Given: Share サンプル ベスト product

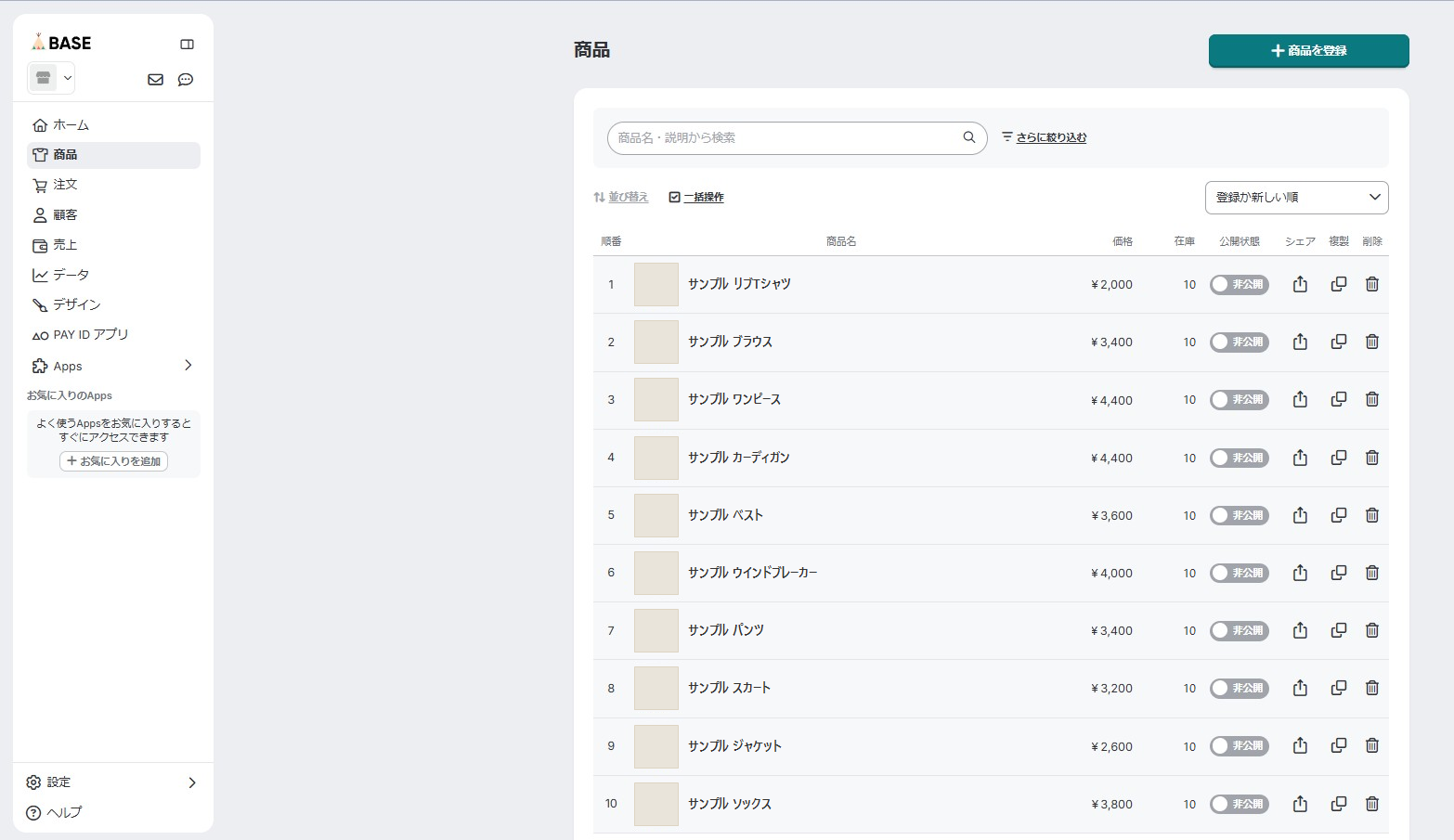Looking at the screenshot, I should (x=1300, y=515).
